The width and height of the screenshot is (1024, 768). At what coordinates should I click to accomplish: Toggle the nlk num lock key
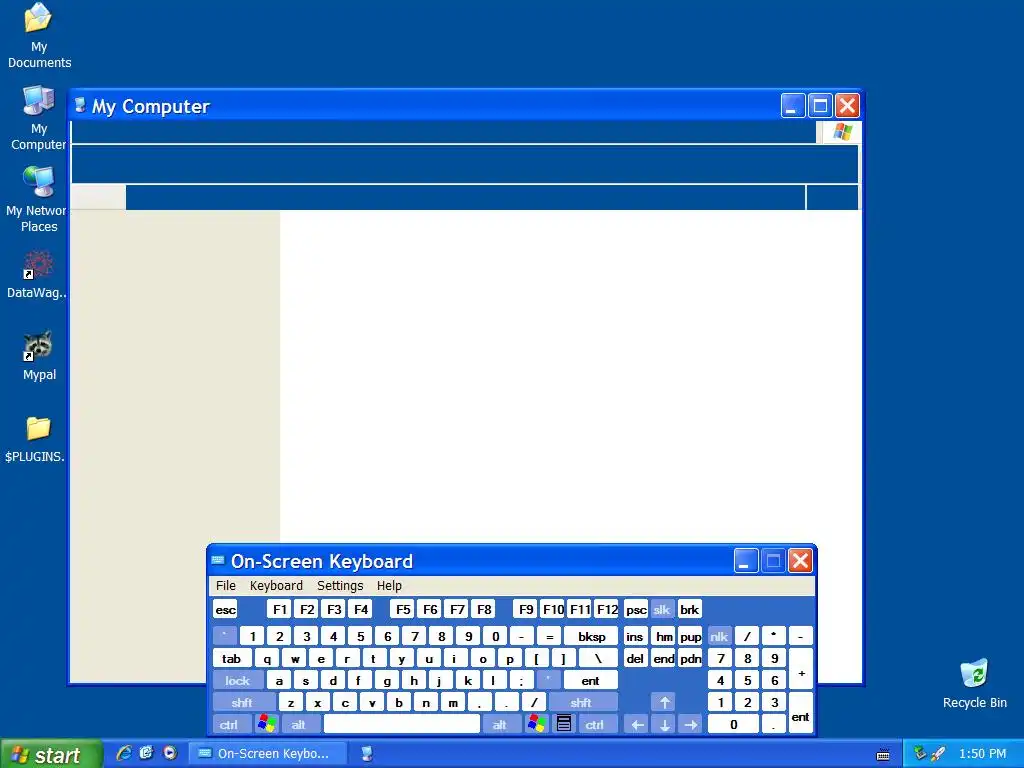(719, 636)
